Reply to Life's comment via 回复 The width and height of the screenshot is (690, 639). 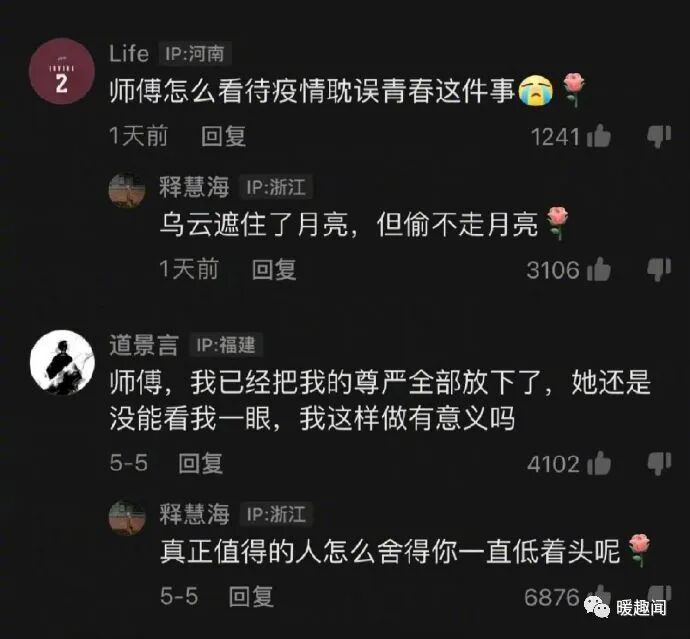pos(223,136)
